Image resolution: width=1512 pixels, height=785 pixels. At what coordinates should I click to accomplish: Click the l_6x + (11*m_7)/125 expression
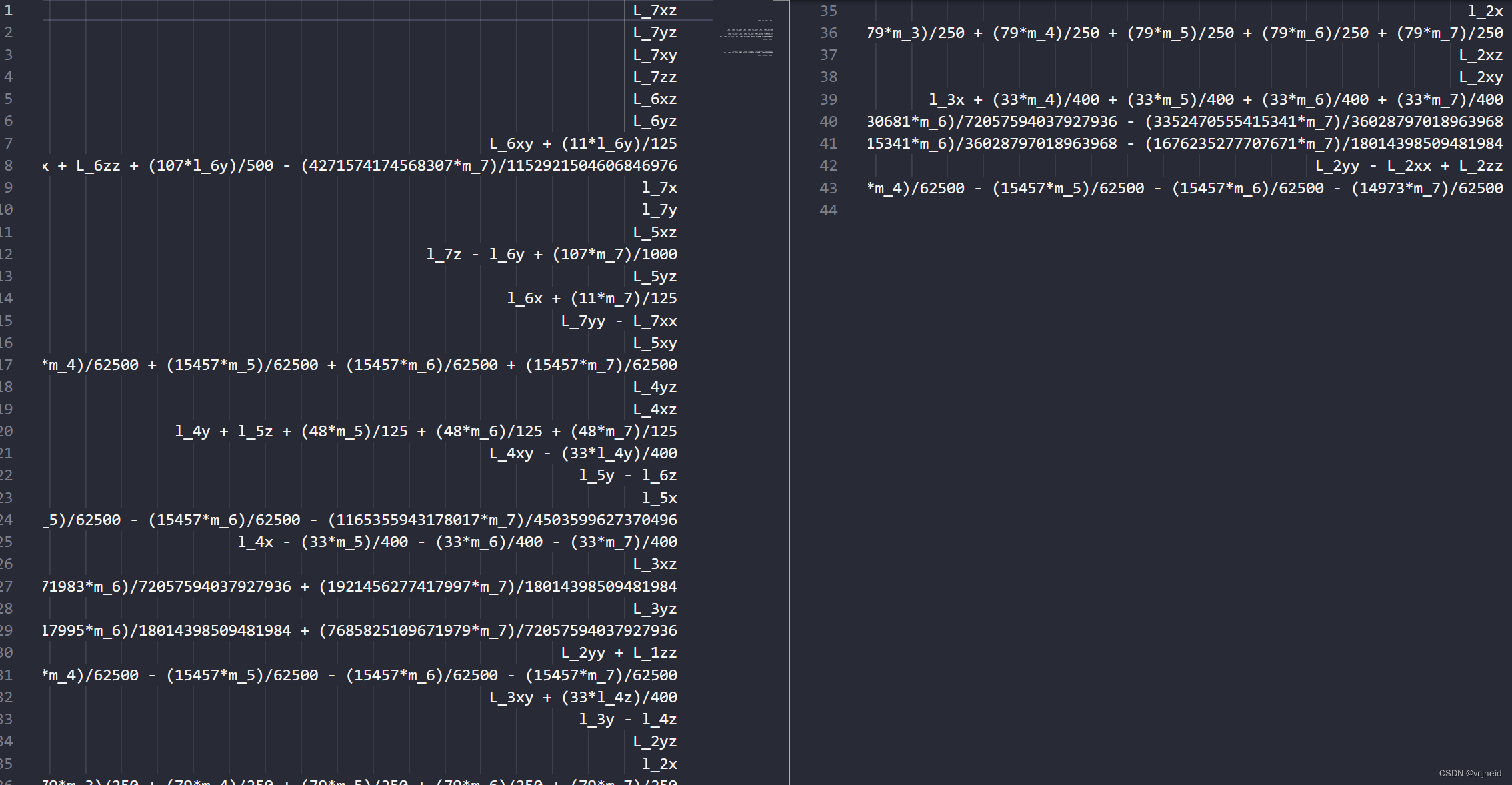click(x=591, y=299)
